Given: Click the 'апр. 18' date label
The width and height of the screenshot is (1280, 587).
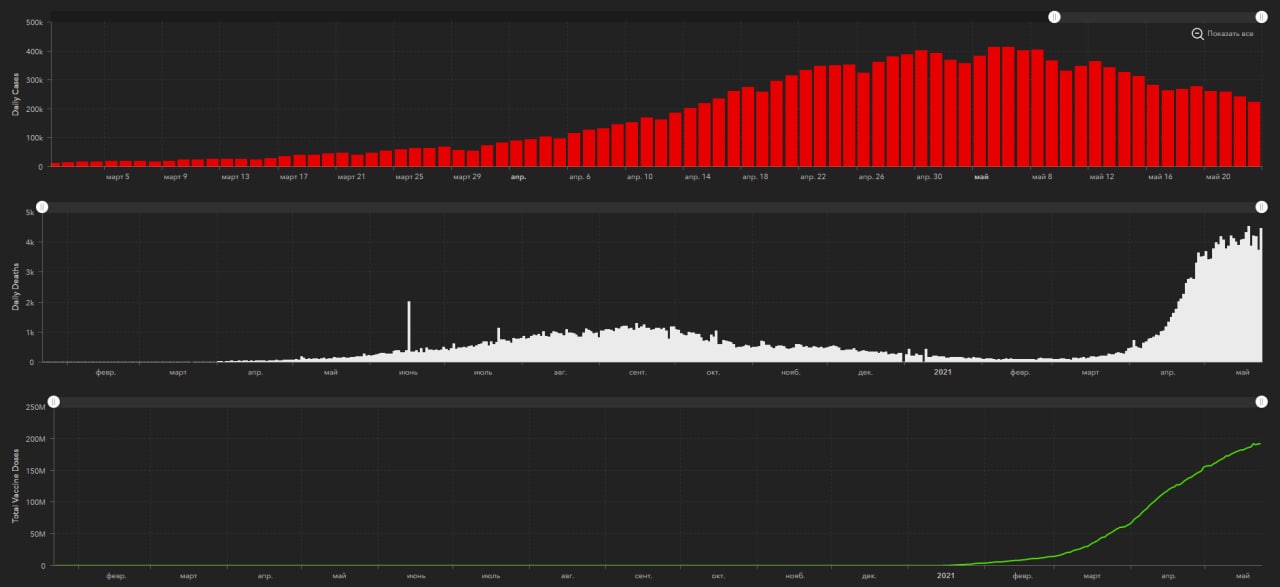Looking at the screenshot, I should tap(756, 177).
